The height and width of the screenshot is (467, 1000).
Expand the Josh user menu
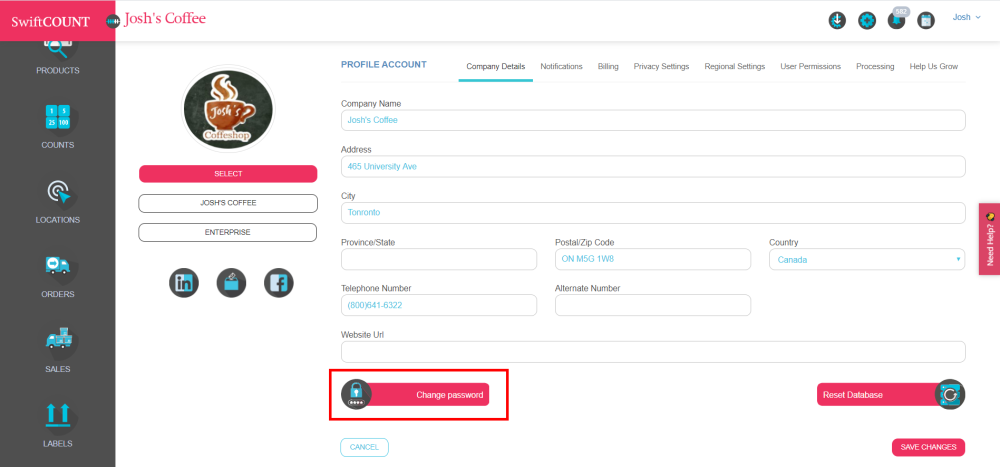966,17
